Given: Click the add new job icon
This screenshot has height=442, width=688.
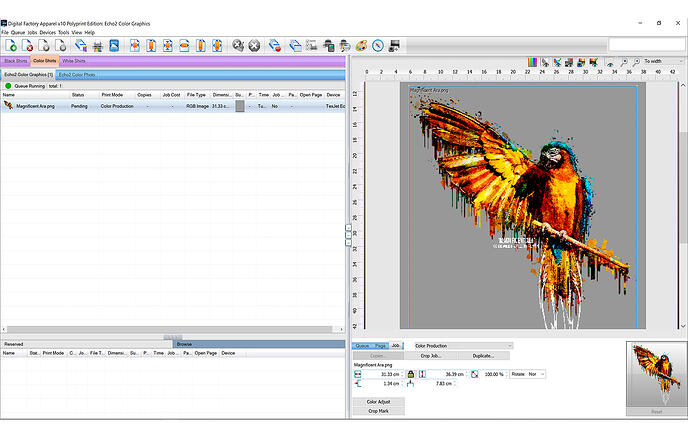Looking at the screenshot, I should pyautogui.click(x=11, y=46).
